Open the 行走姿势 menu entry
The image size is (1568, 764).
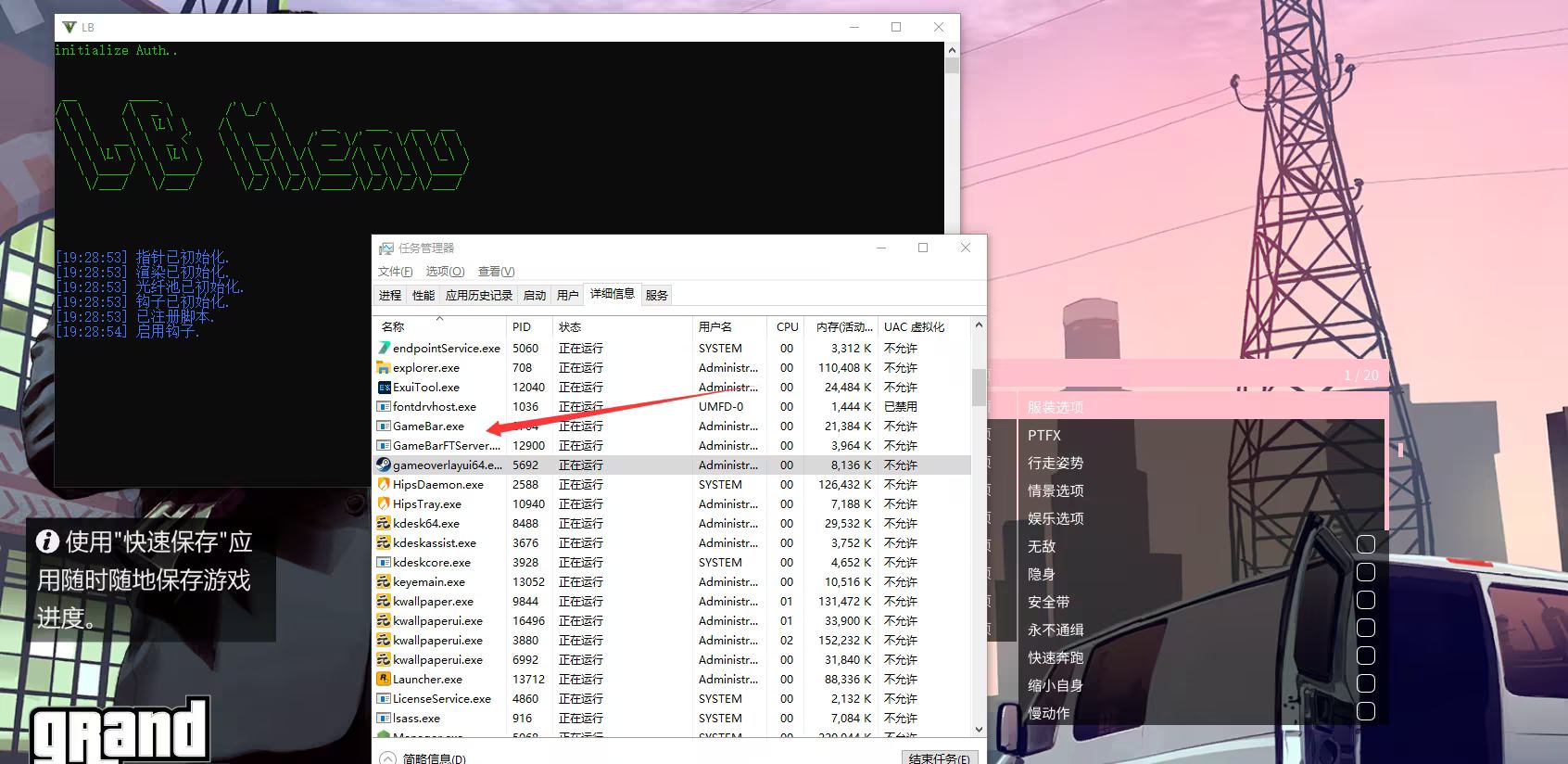(1056, 463)
